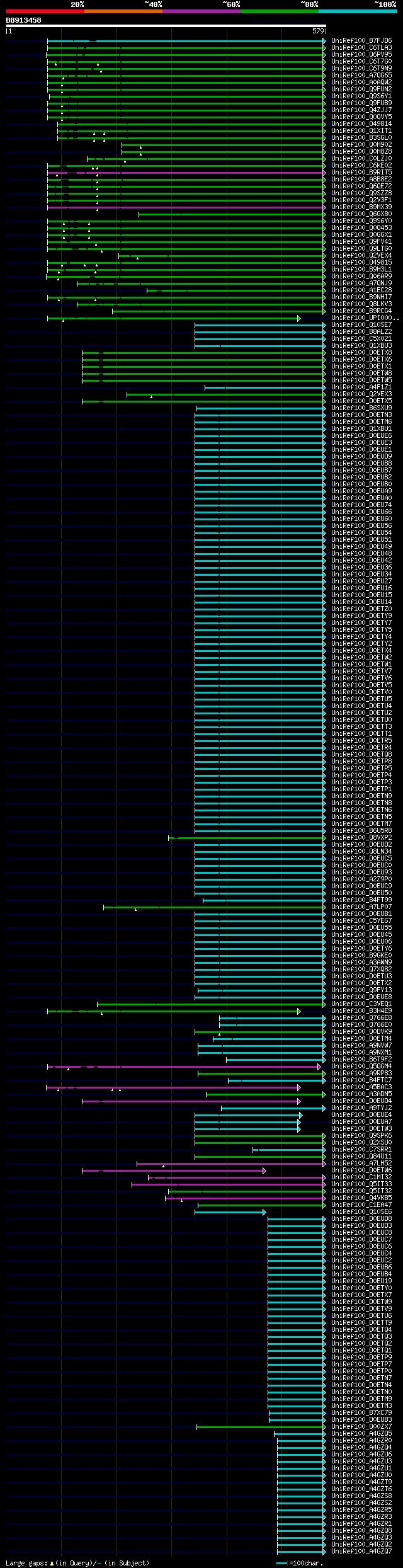Image resolution: width=403 pixels, height=1568 pixels.
Task: Open hit UniRef100_Q0DVK9
Action: pos(361,1032)
